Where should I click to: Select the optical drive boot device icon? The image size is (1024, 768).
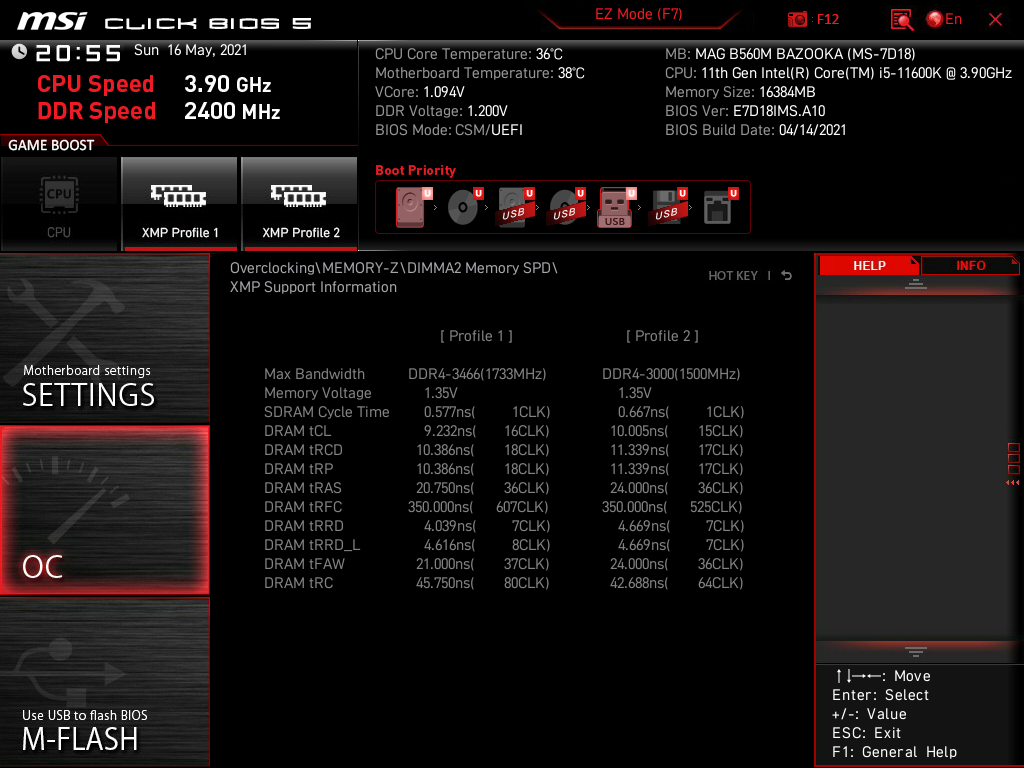(x=465, y=207)
